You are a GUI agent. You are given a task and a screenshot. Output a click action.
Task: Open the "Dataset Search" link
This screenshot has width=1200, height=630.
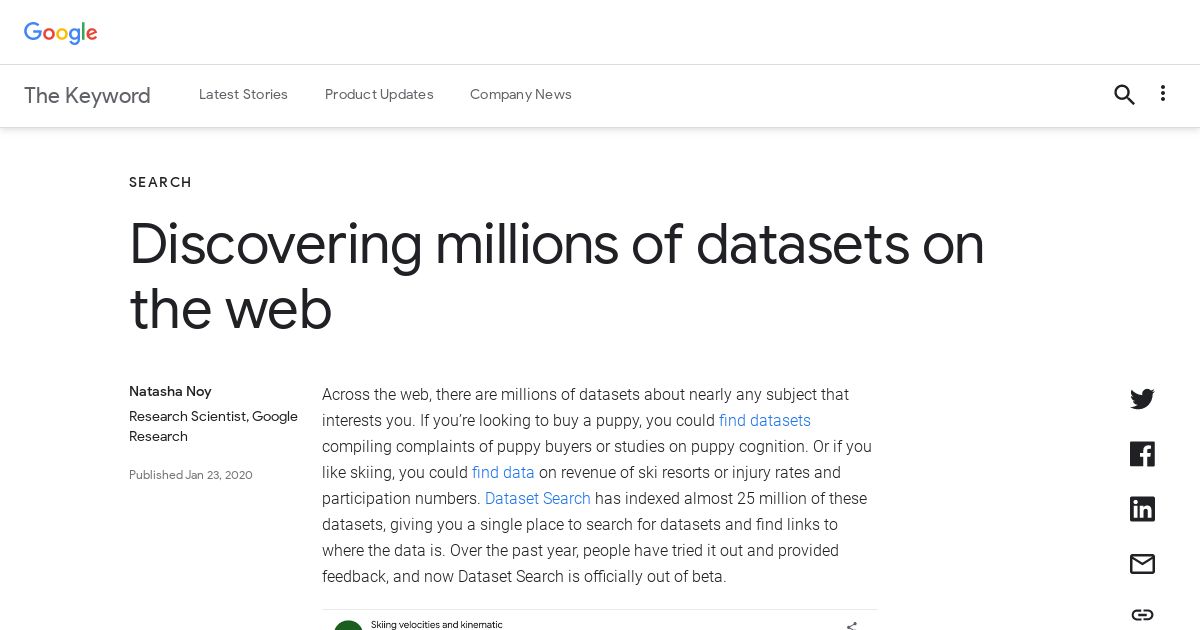(x=537, y=499)
